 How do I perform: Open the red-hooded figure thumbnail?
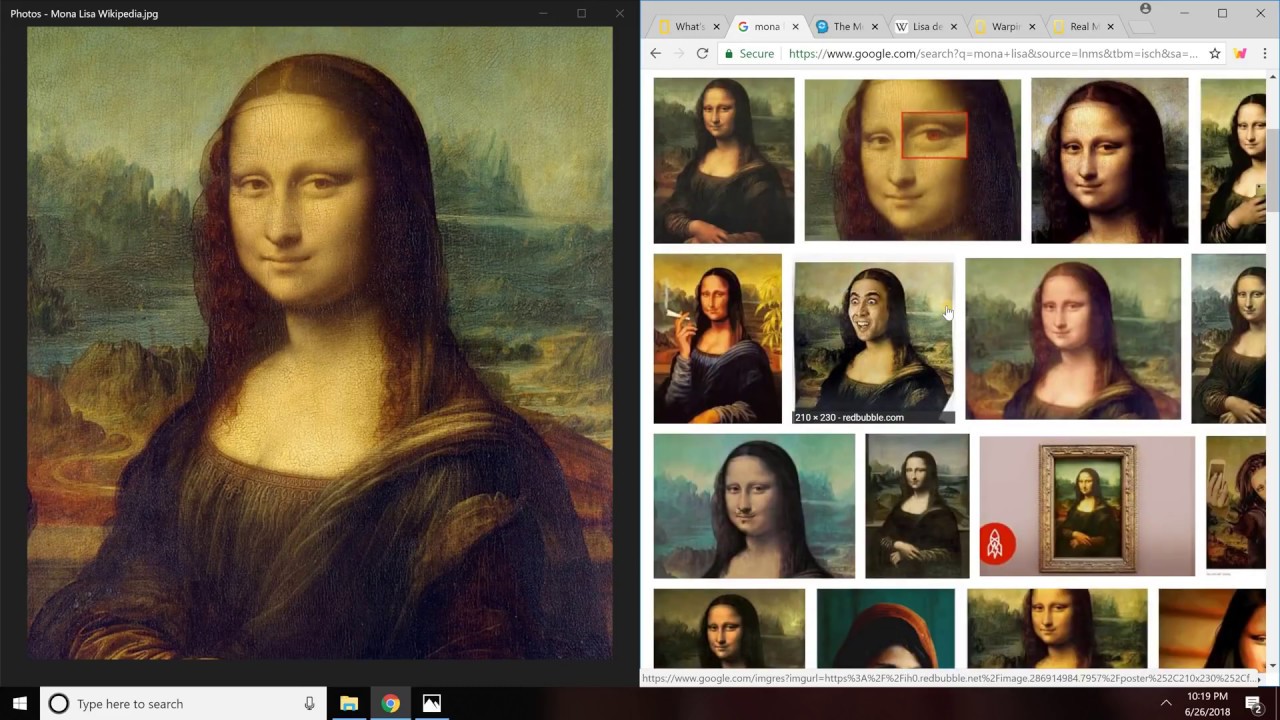pos(886,628)
